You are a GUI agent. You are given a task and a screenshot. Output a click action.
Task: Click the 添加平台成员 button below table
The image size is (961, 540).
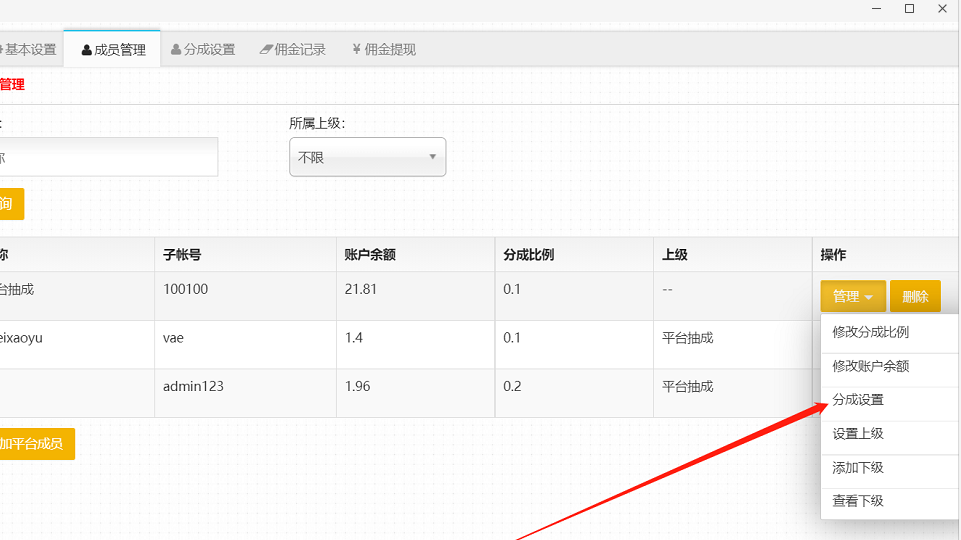35,443
